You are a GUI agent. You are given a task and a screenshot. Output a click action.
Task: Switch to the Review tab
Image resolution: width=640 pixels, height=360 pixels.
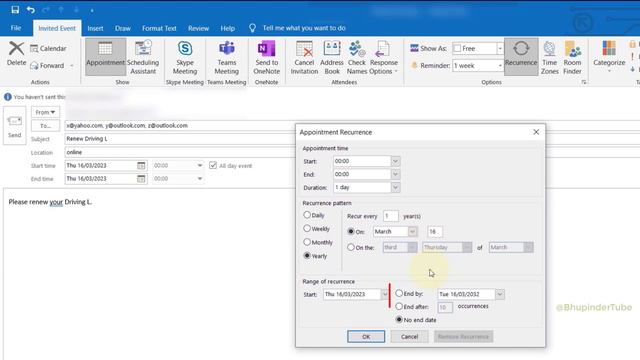(198, 28)
